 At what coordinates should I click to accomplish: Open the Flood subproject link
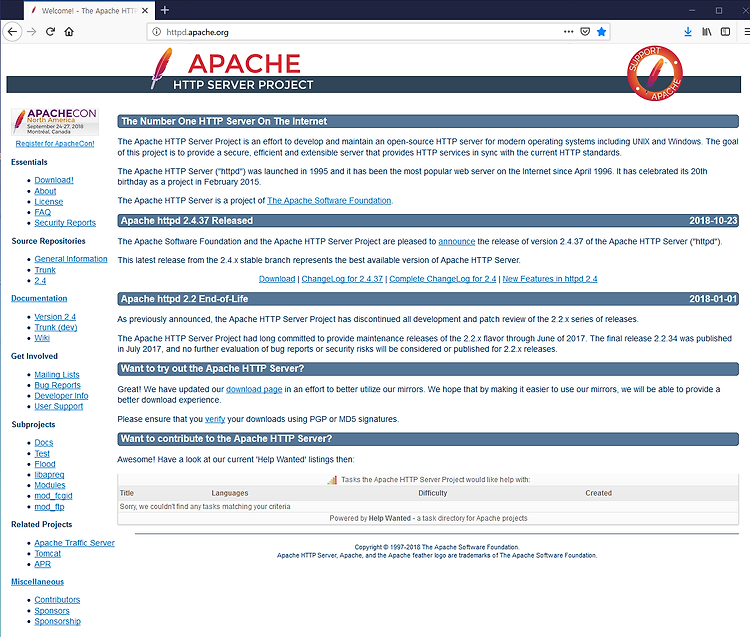point(45,464)
